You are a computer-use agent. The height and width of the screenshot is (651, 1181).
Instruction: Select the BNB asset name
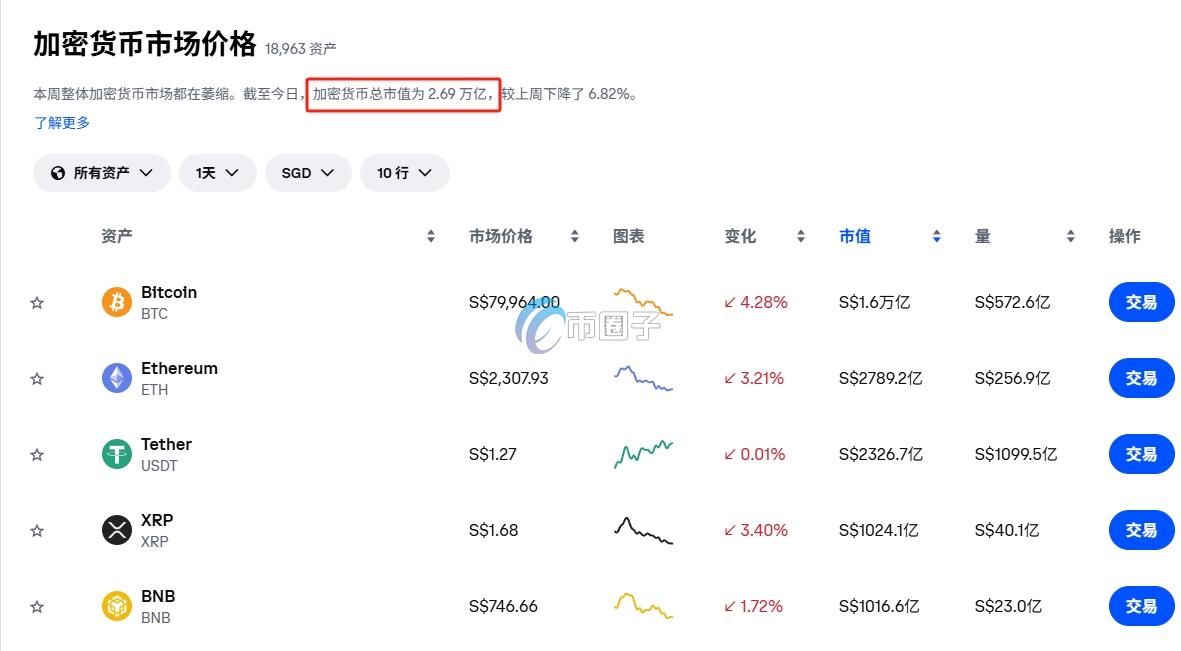click(158, 597)
